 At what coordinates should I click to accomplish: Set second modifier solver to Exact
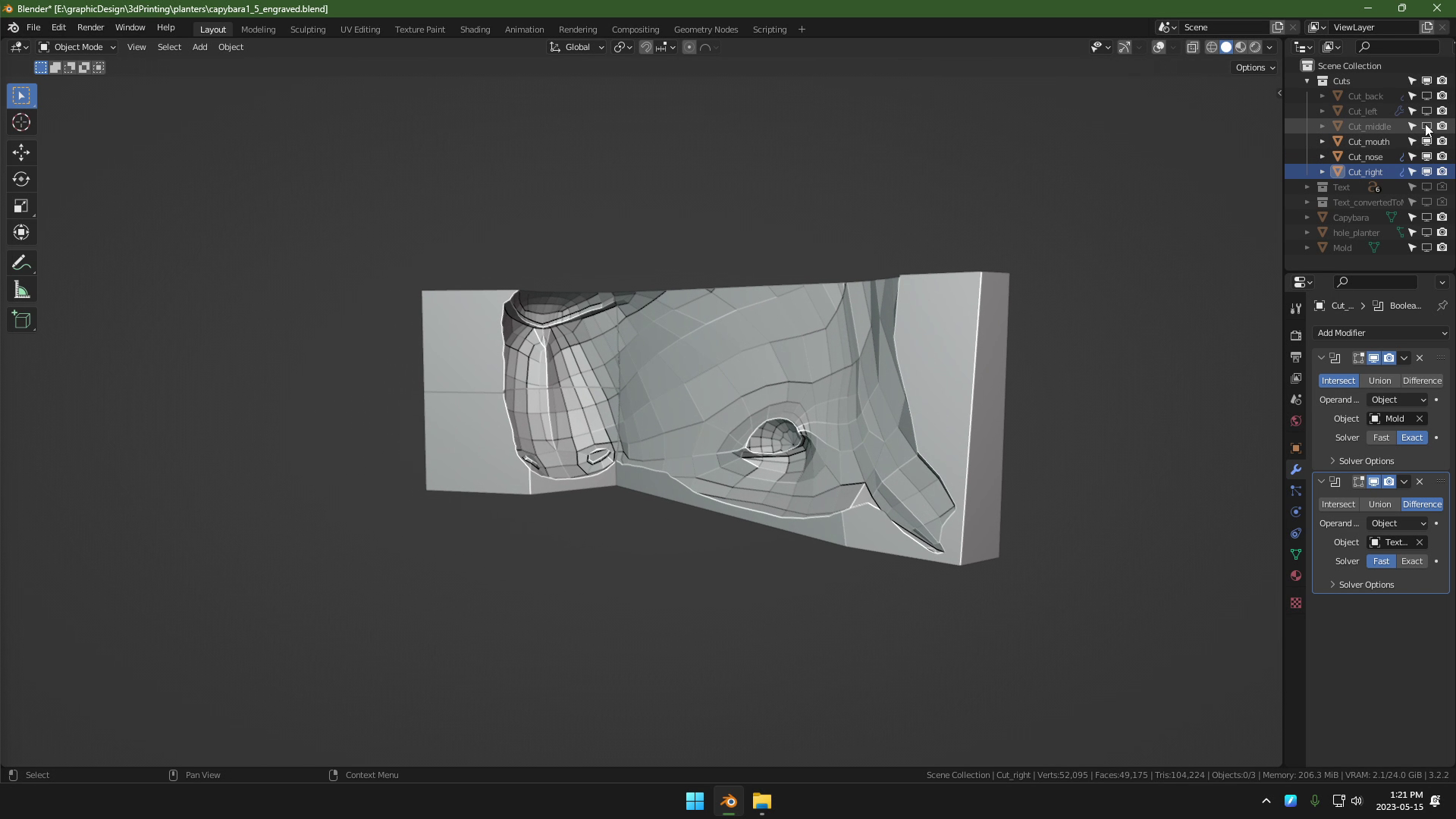coord(1412,561)
